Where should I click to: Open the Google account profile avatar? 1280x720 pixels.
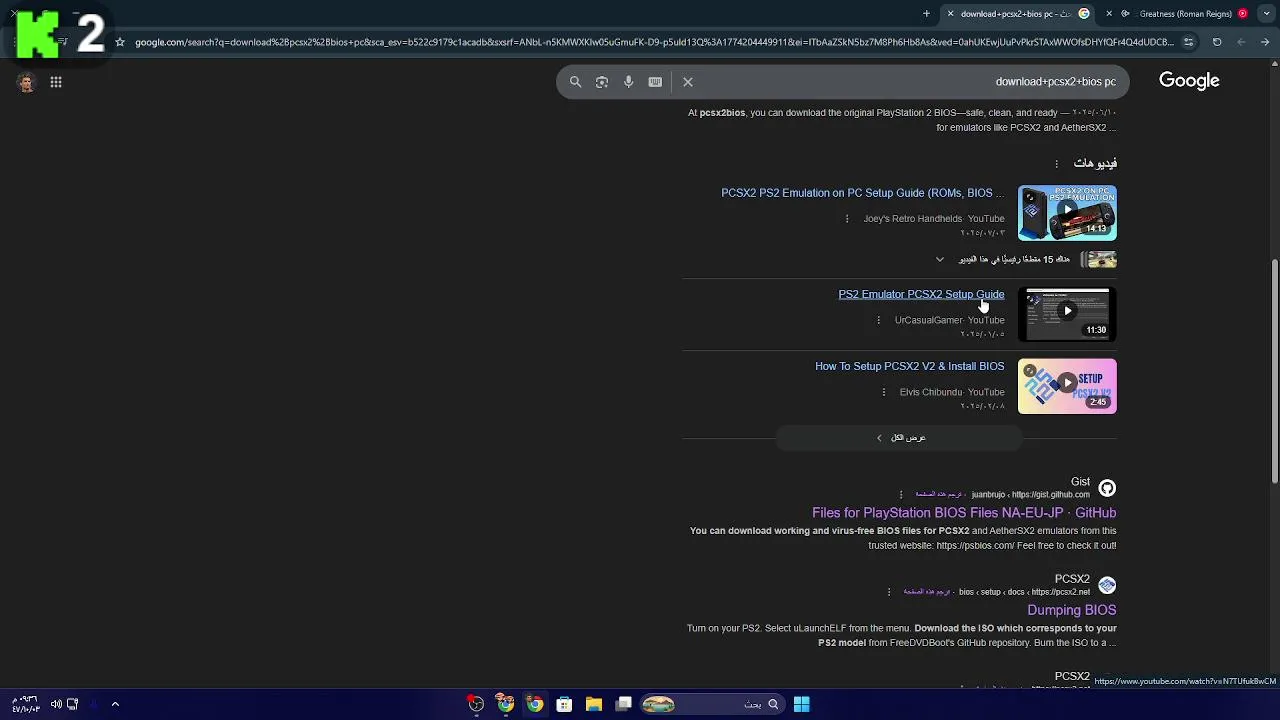[26, 82]
